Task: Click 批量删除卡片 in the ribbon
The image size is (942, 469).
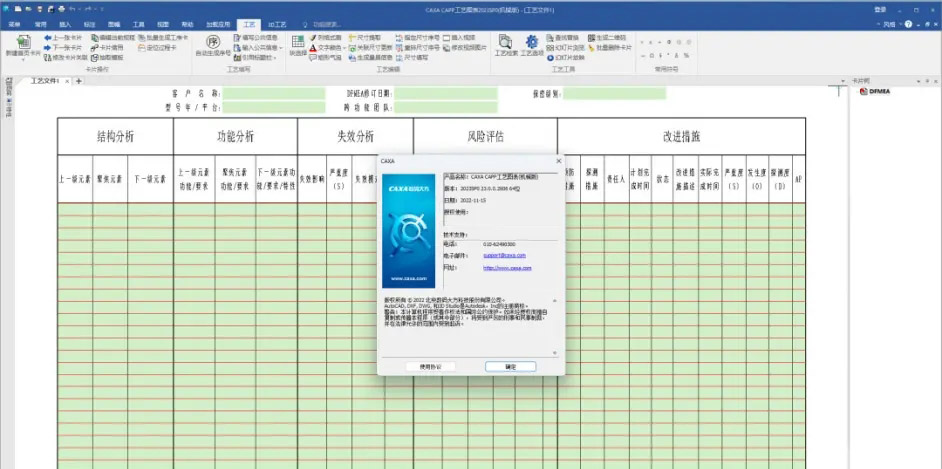Action: (607, 47)
